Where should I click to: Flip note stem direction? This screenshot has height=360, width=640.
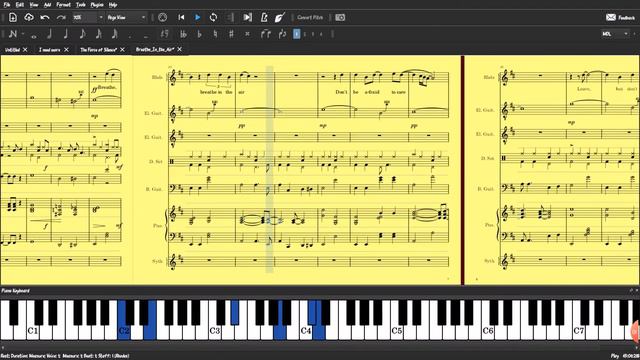[282, 34]
